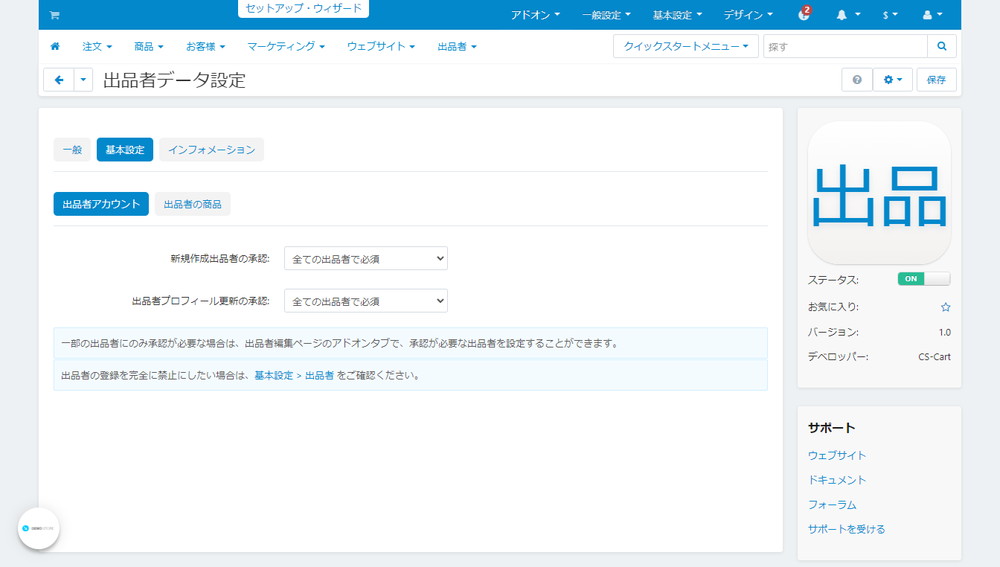1000x567 pixels.
Task: Open the 注文 menu
Action: click(x=97, y=46)
